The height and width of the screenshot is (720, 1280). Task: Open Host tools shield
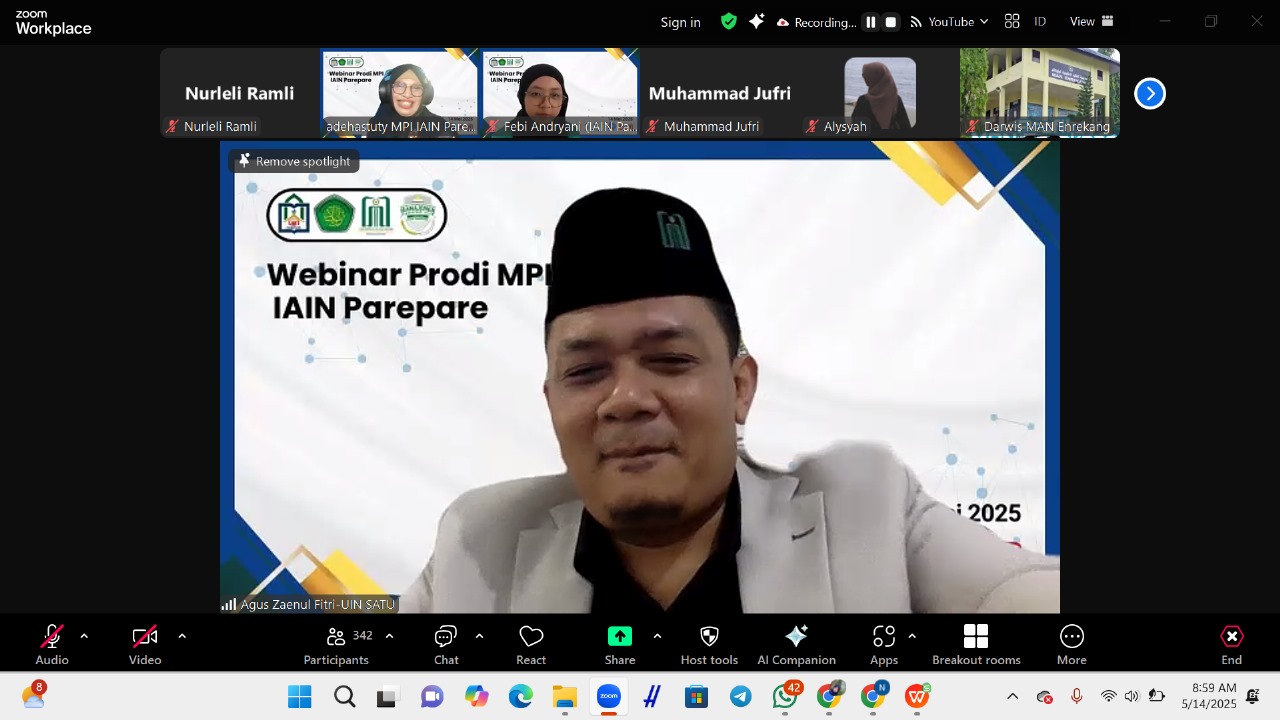tap(709, 644)
